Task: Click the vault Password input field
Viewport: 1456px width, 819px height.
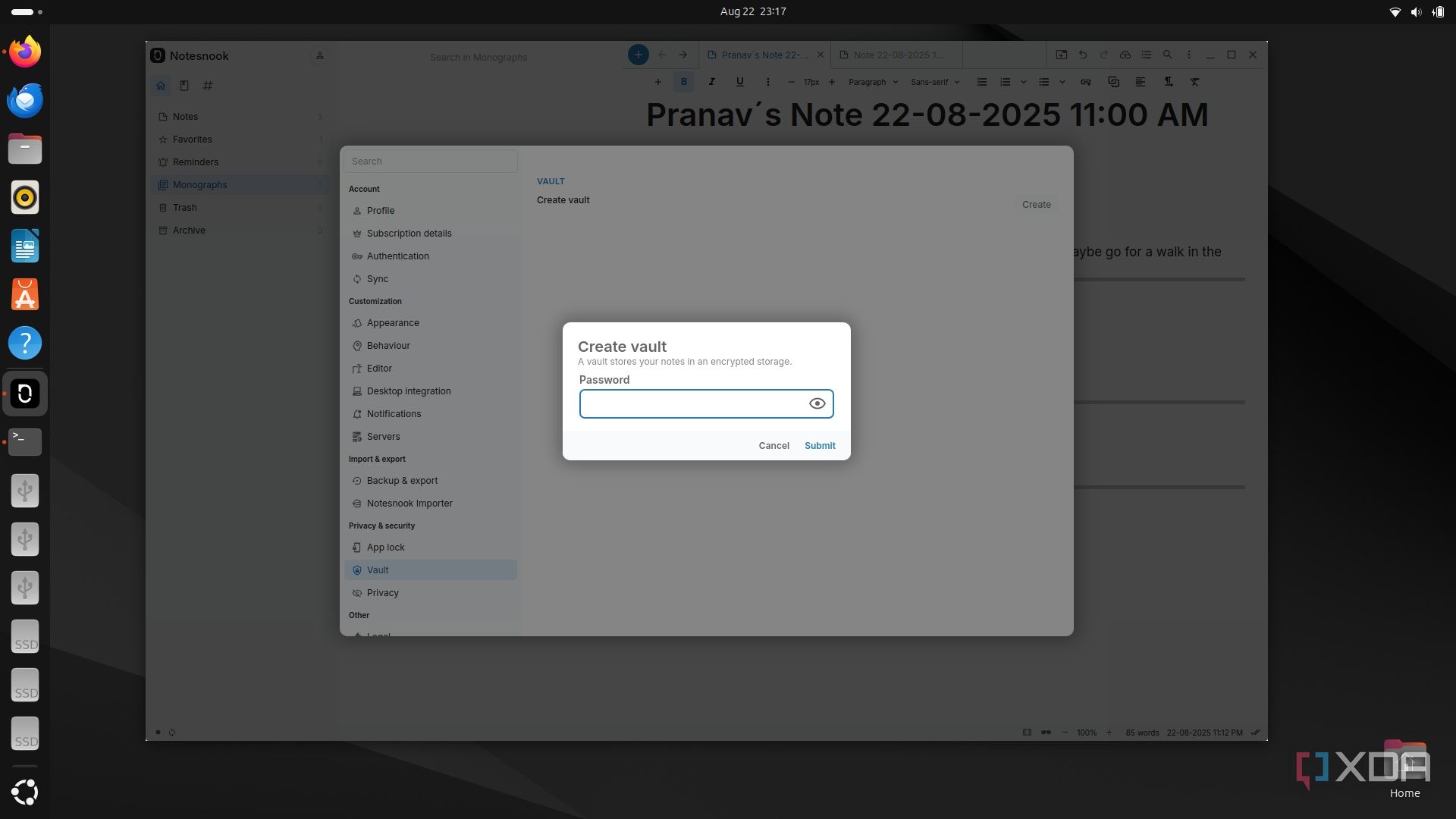Action: pos(706,403)
